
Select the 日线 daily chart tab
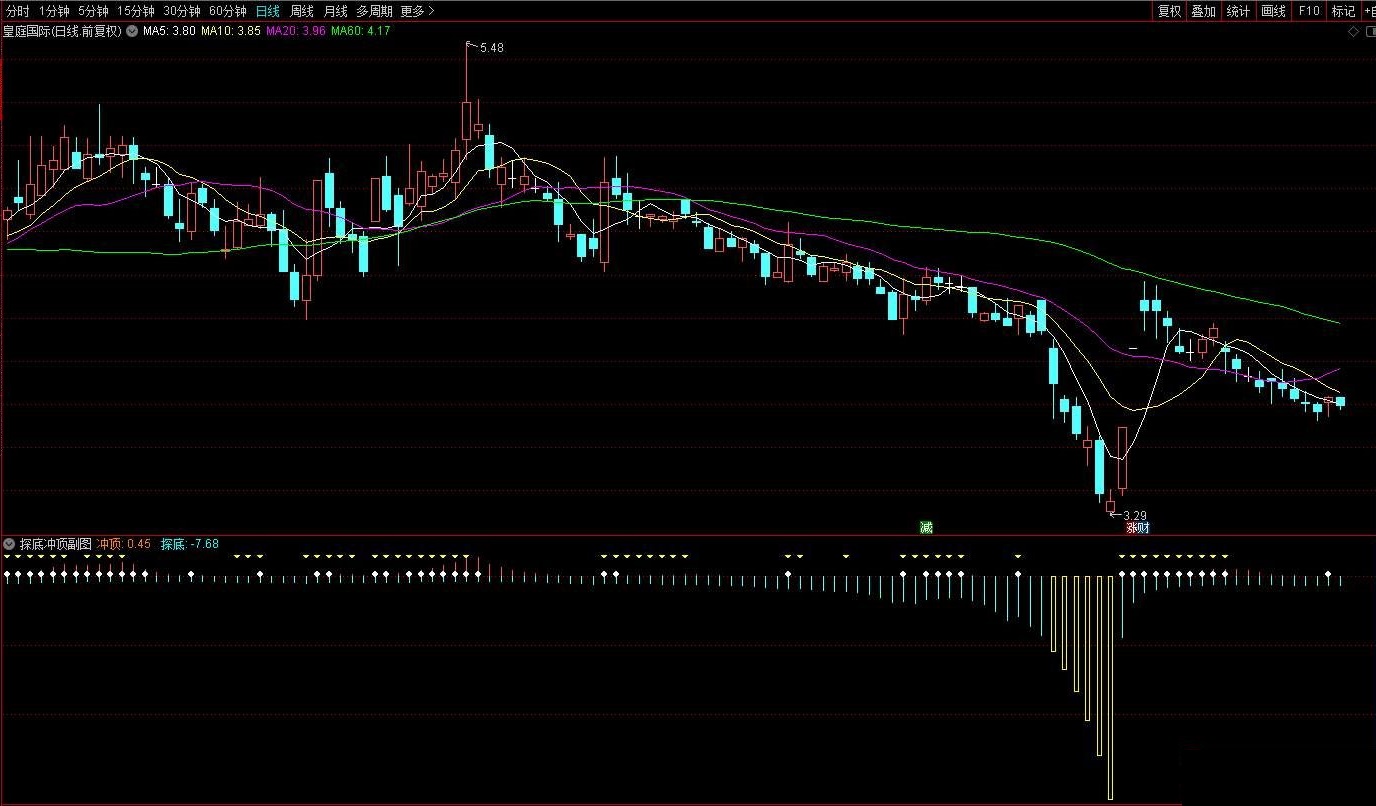point(267,11)
